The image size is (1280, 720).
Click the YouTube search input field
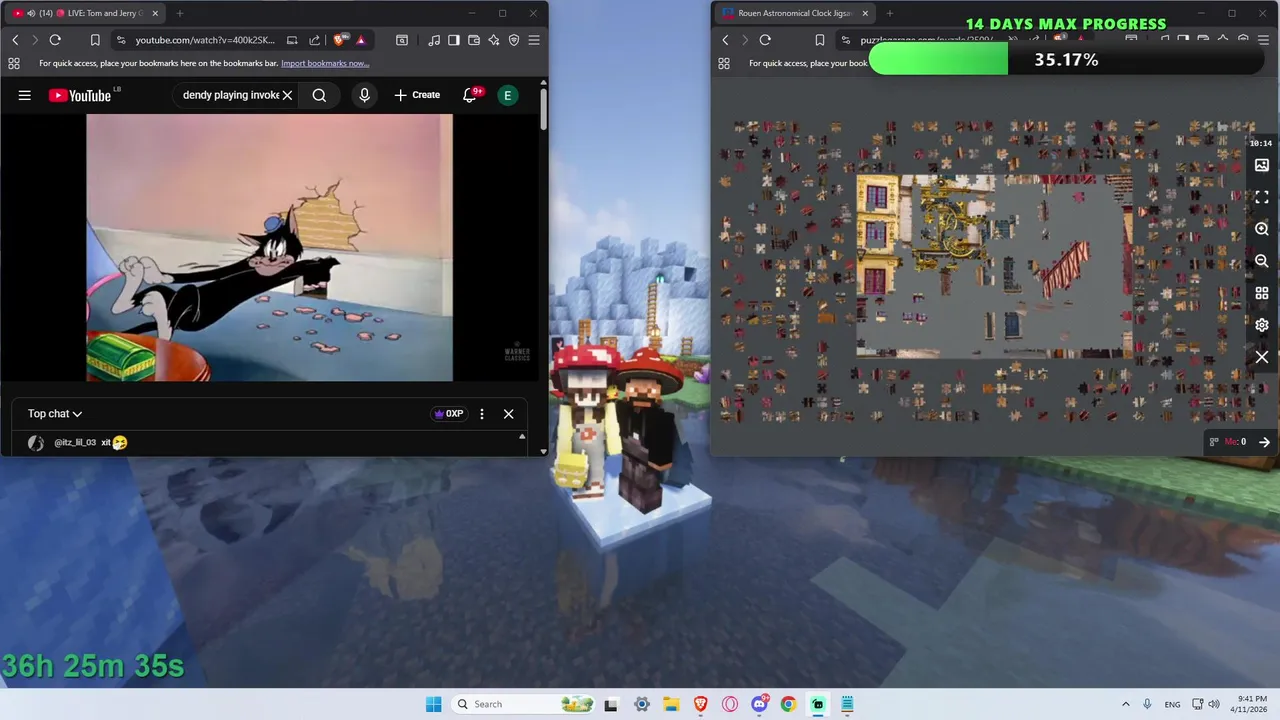pyautogui.click(x=229, y=95)
